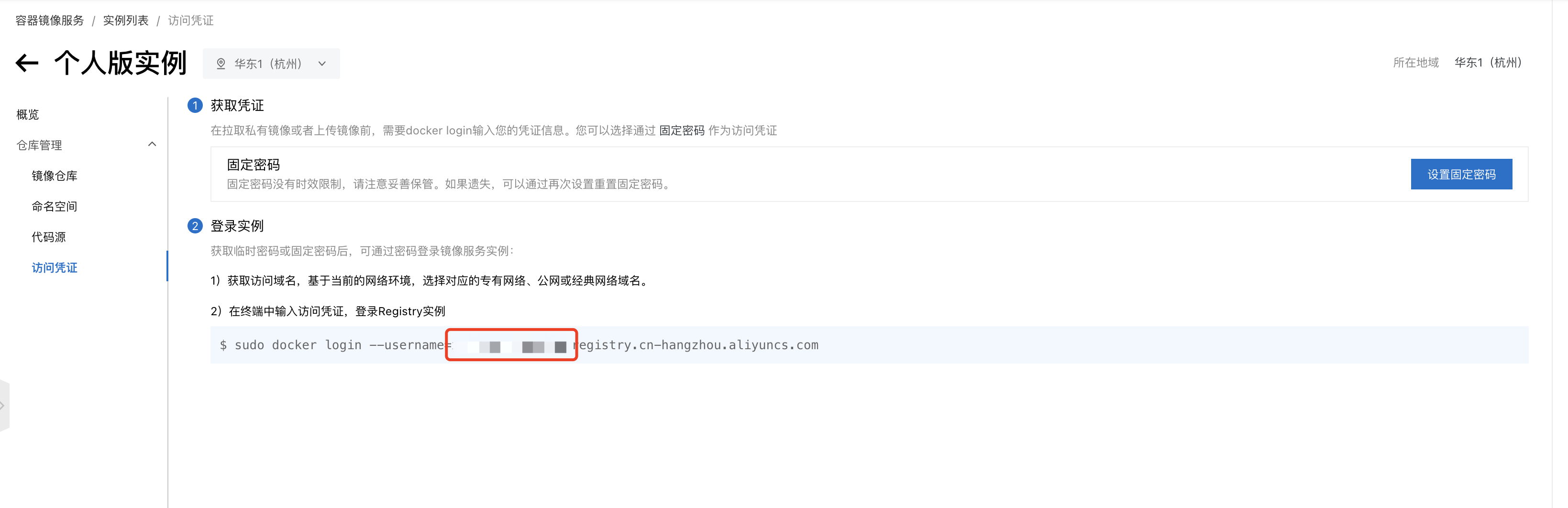Screen dimensions: 1568x508
Task: Click the back arrow beside 个人版实例
Action: click(27, 63)
